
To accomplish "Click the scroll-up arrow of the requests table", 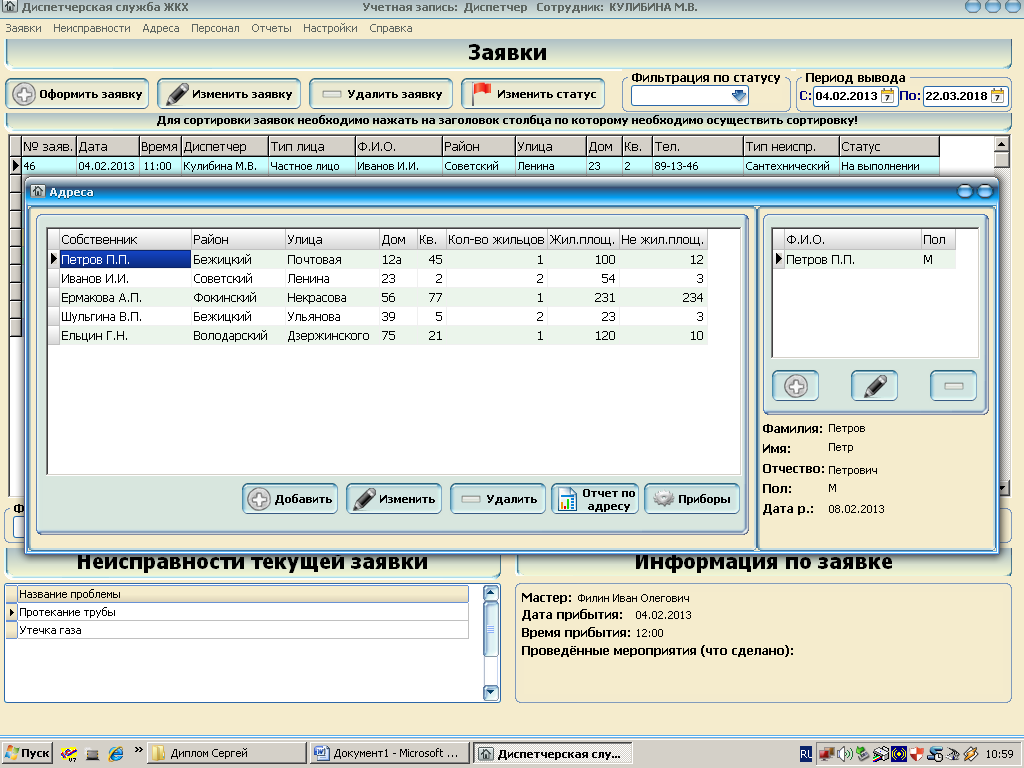I will pyautogui.click(x=1001, y=144).
